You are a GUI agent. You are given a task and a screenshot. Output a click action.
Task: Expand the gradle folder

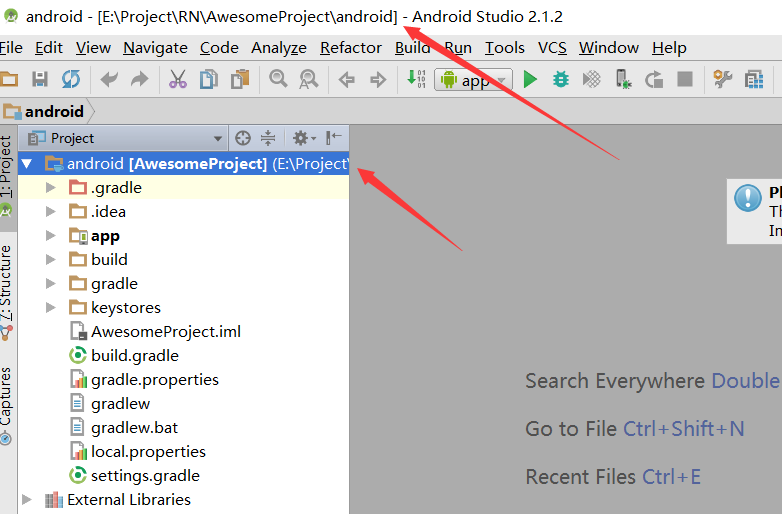pos(50,283)
